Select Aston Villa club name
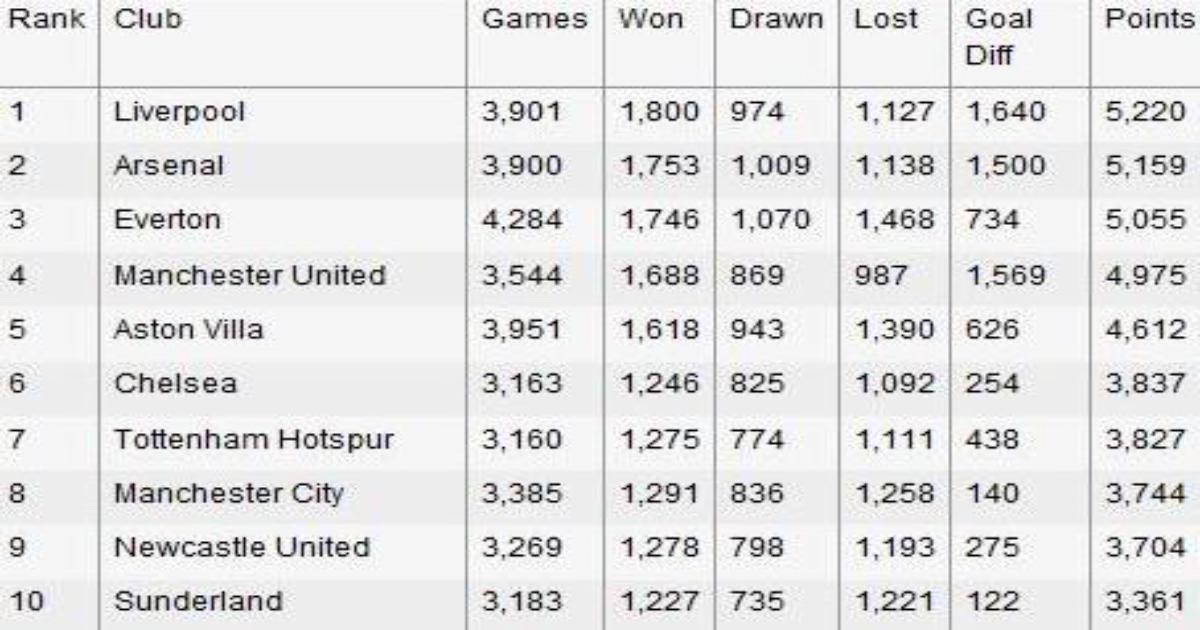 click(189, 329)
